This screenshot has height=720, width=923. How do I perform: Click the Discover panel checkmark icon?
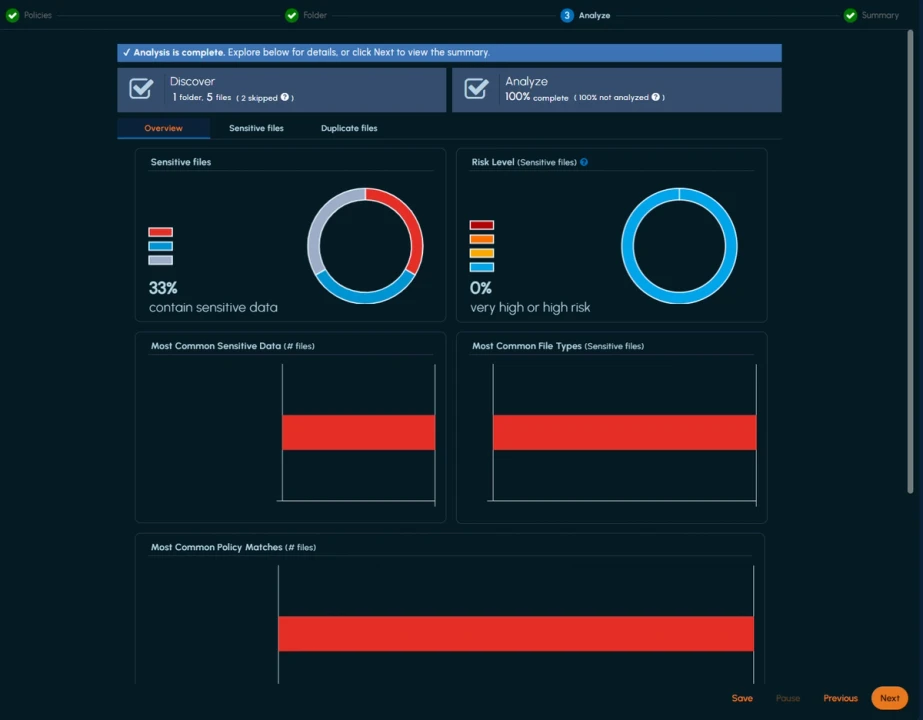pyautogui.click(x=140, y=89)
